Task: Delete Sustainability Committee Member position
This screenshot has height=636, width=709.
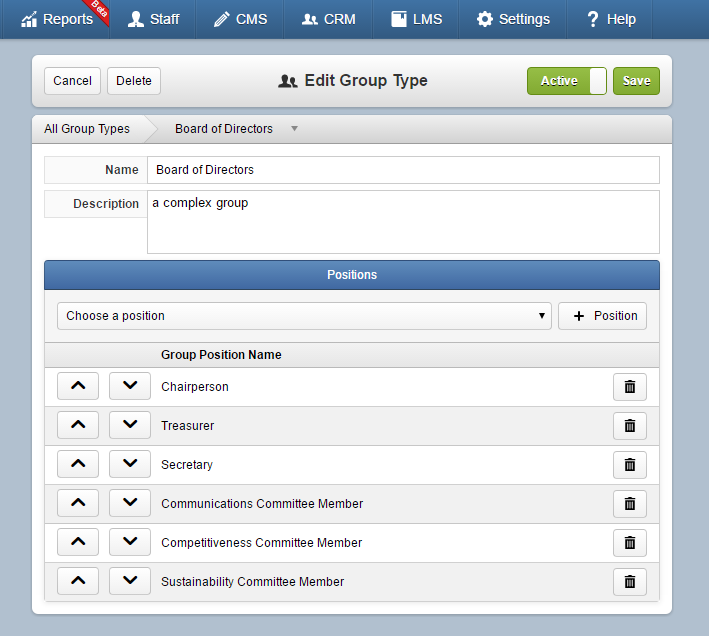Action: [630, 582]
